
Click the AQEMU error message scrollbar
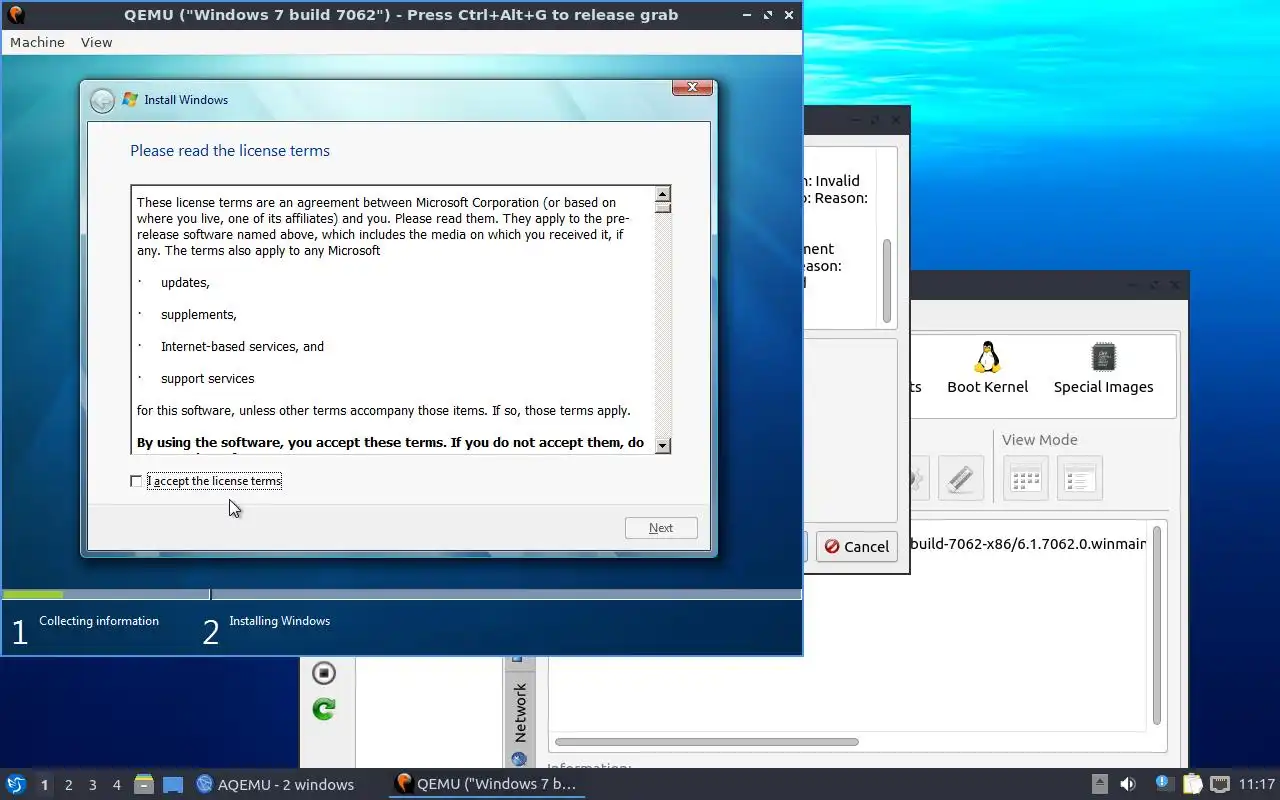886,280
